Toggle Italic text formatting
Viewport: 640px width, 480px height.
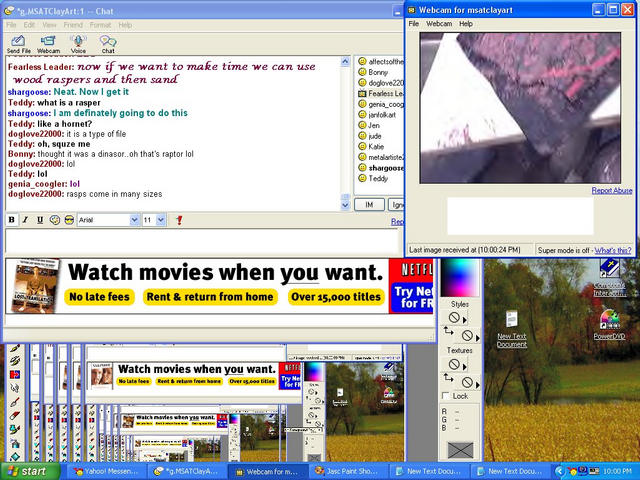point(25,220)
